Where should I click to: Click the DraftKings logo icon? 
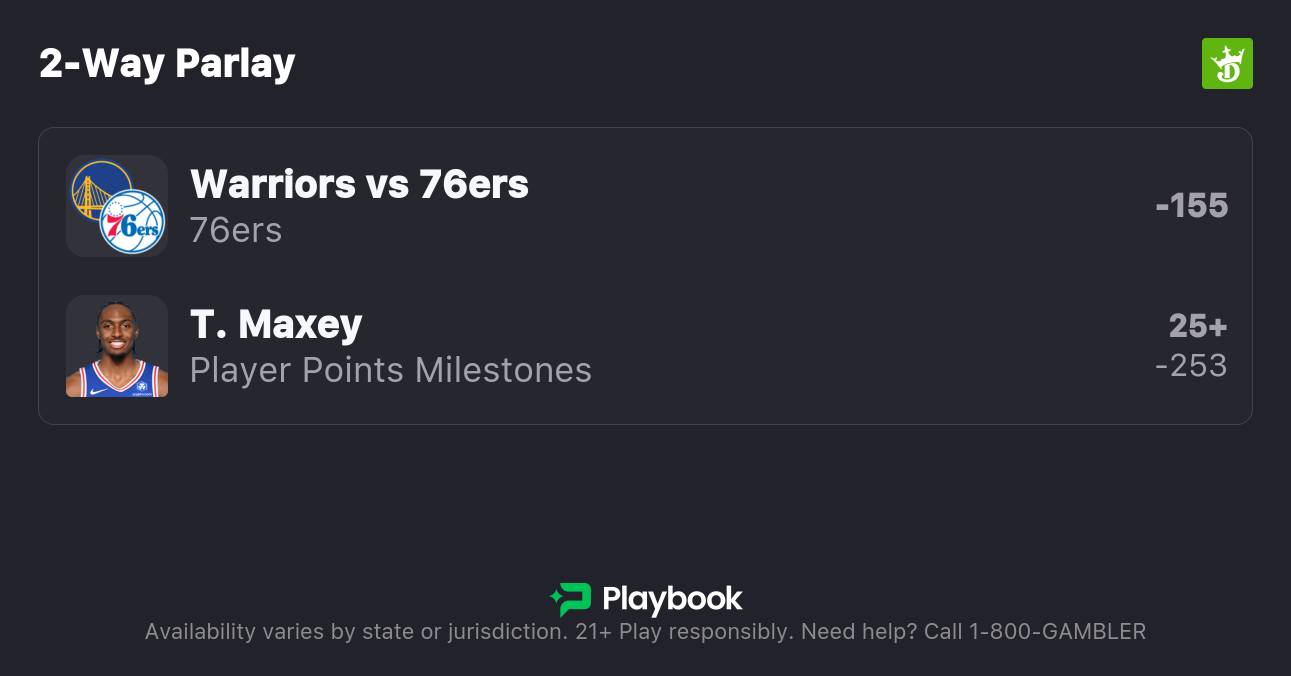[x=1227, y=64]
